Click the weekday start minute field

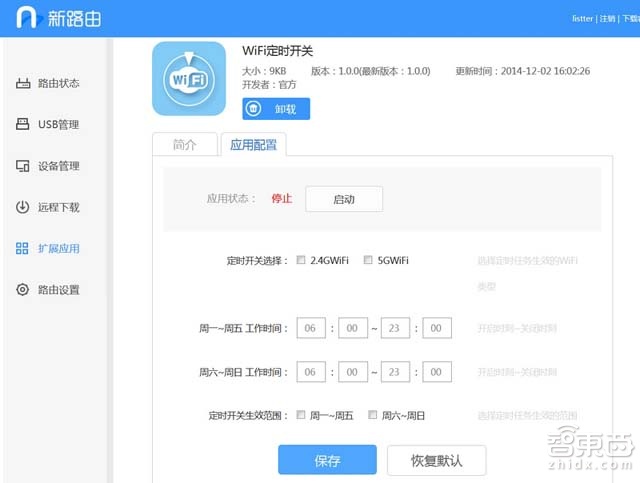click(353, 328)
